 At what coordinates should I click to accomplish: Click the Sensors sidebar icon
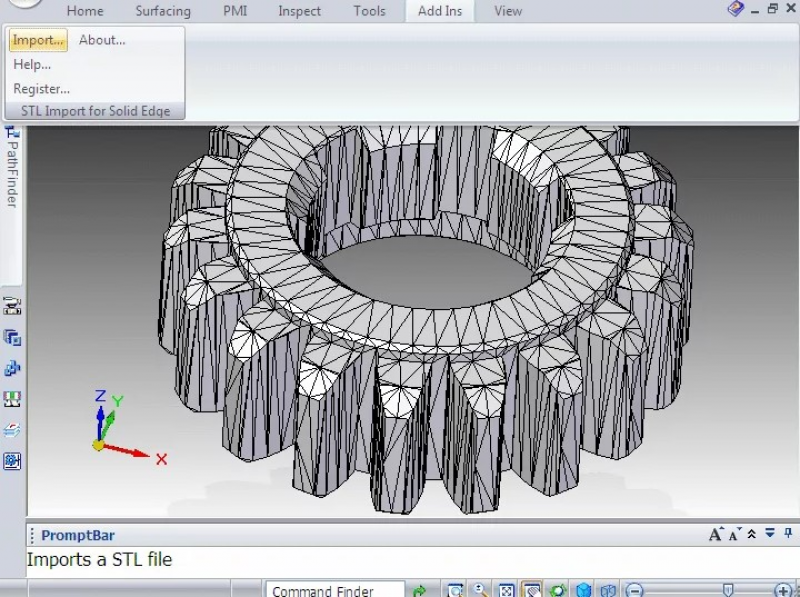pos(12,399)
